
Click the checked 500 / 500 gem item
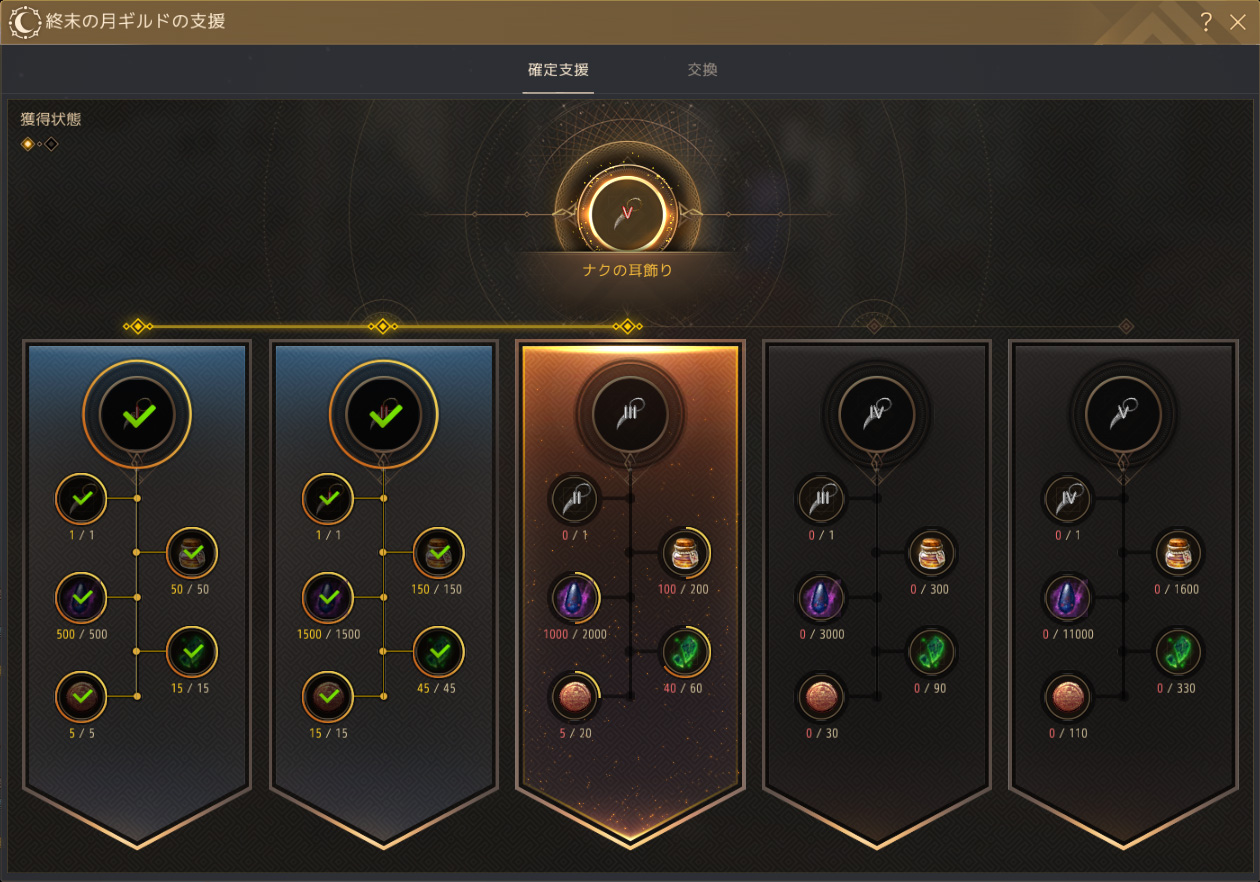pyautogui.click(x=82, y=598)
